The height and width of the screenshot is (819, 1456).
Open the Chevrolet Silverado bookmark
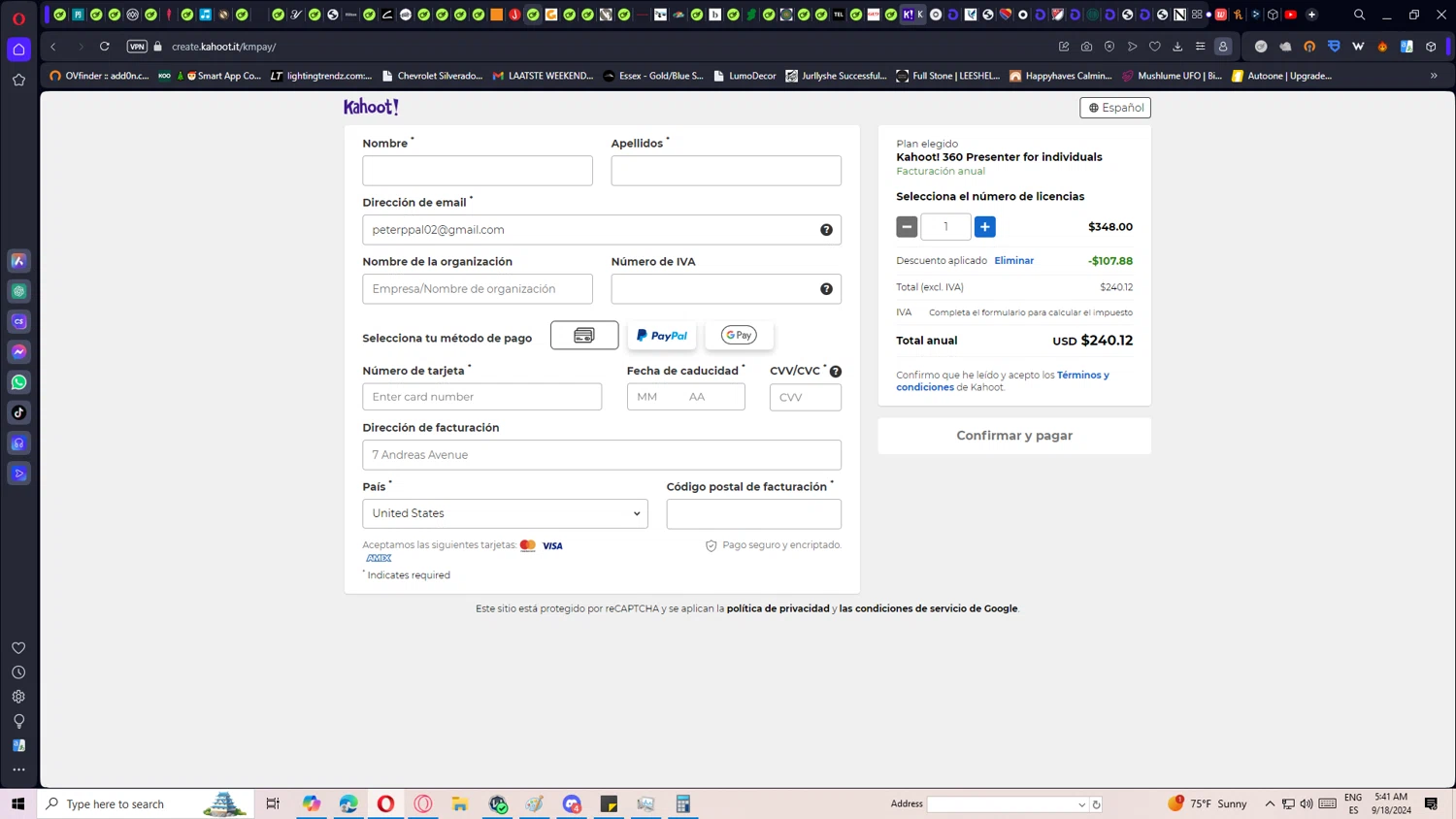[x=433, y=76]
